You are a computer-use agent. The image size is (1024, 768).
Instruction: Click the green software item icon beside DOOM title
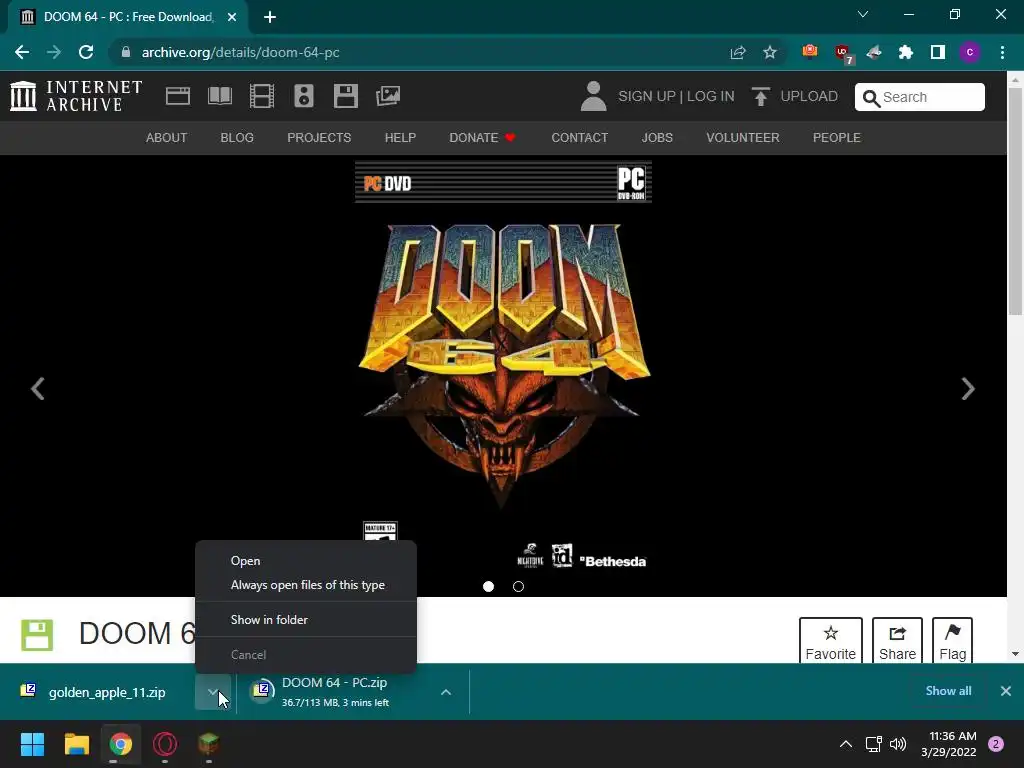[x=37, y=635]
